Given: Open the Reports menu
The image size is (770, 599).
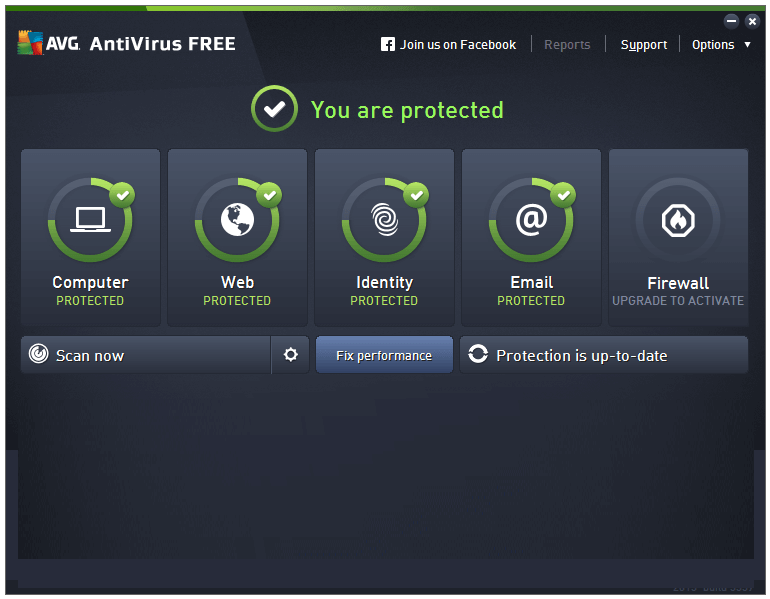Looking at the screenshot, I should click(567, 45).
